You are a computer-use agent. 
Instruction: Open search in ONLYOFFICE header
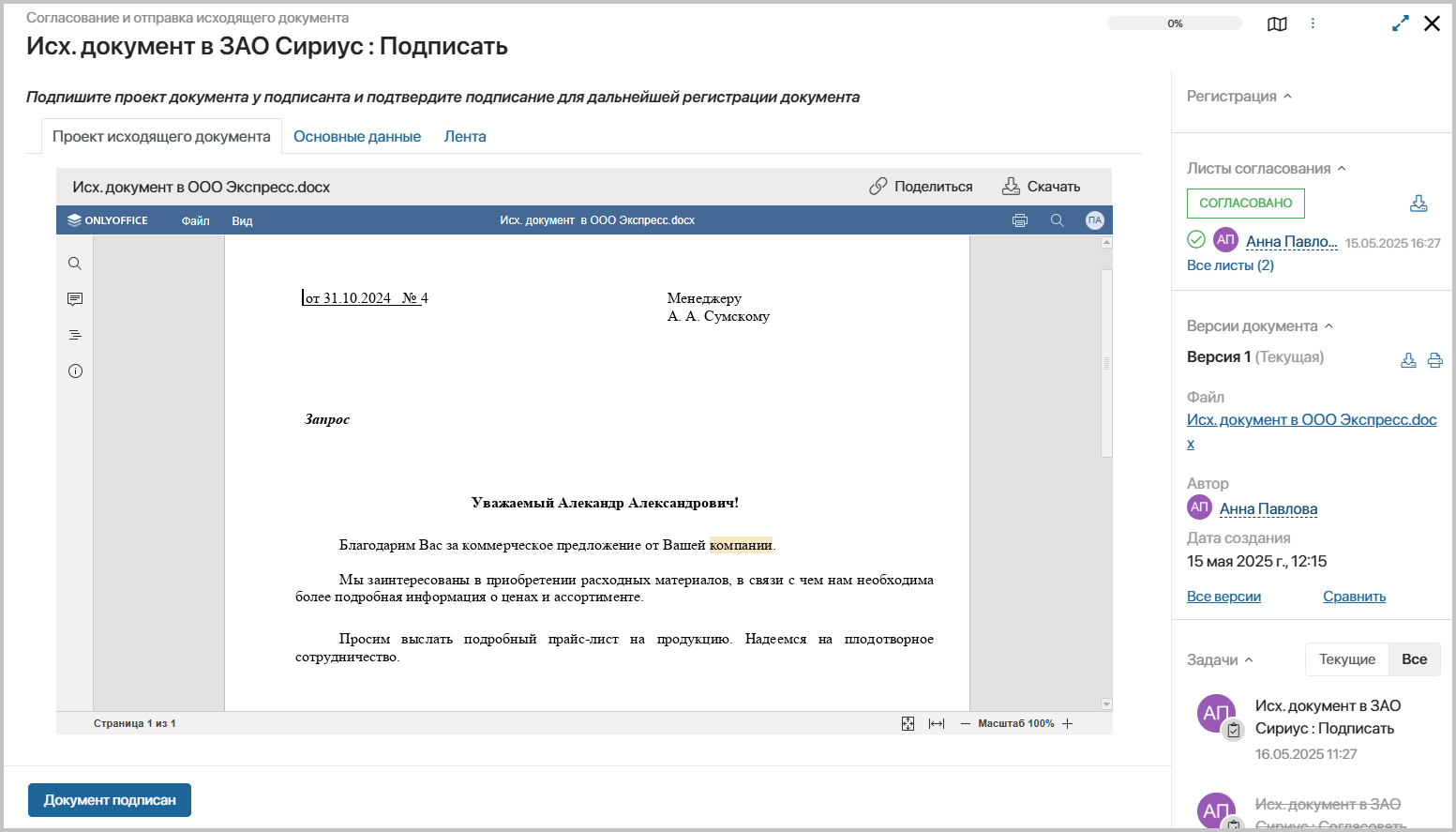point(1058,220)
